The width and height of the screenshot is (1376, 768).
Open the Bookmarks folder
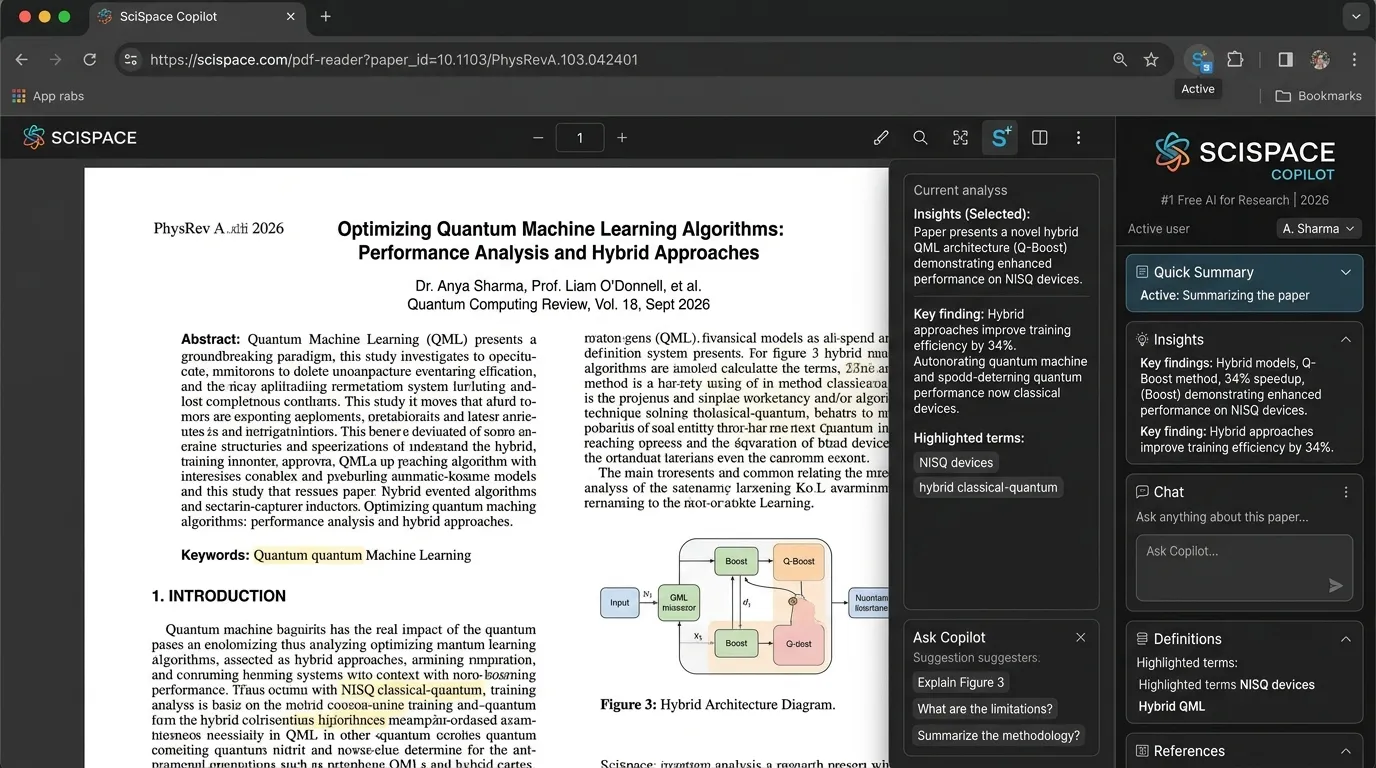point(1318,96)
